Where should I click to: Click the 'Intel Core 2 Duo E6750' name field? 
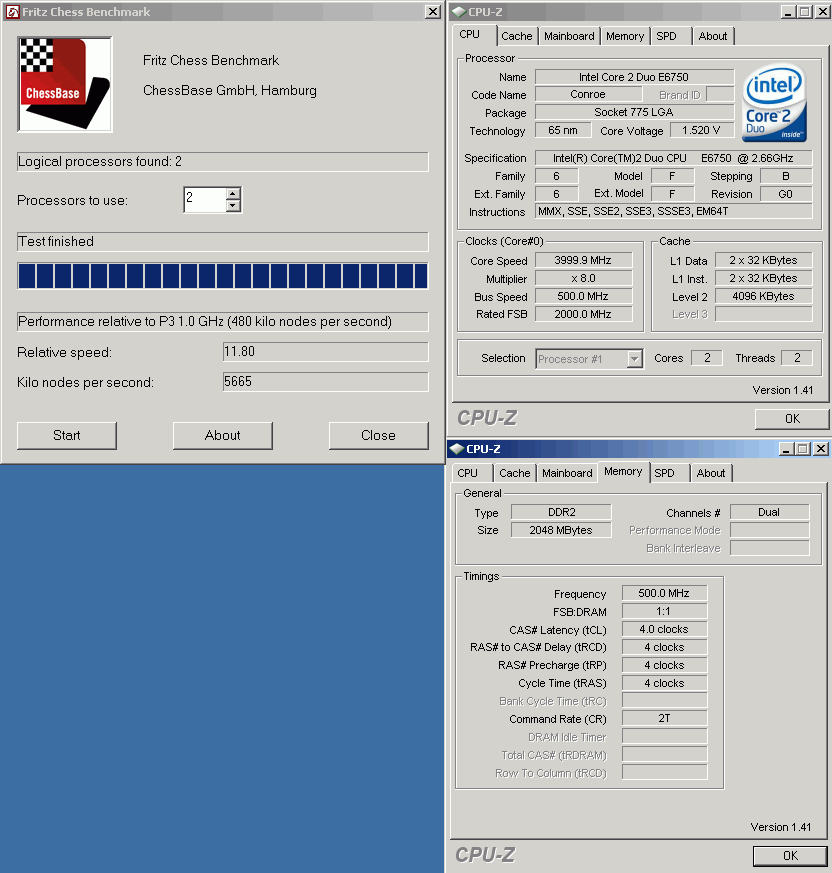tap(634, 77)
